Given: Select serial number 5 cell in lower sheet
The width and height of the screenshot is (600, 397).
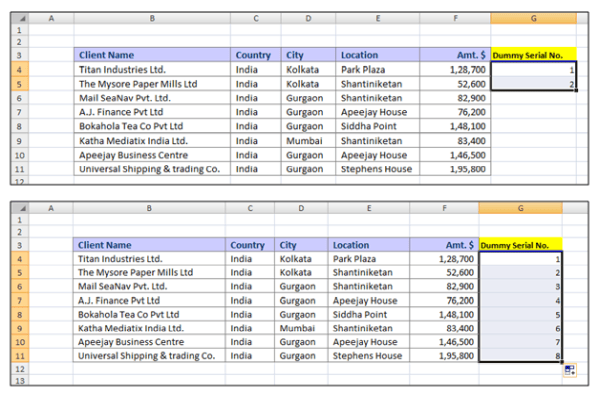Looking at the screenshot, I should tap(520, 314).
